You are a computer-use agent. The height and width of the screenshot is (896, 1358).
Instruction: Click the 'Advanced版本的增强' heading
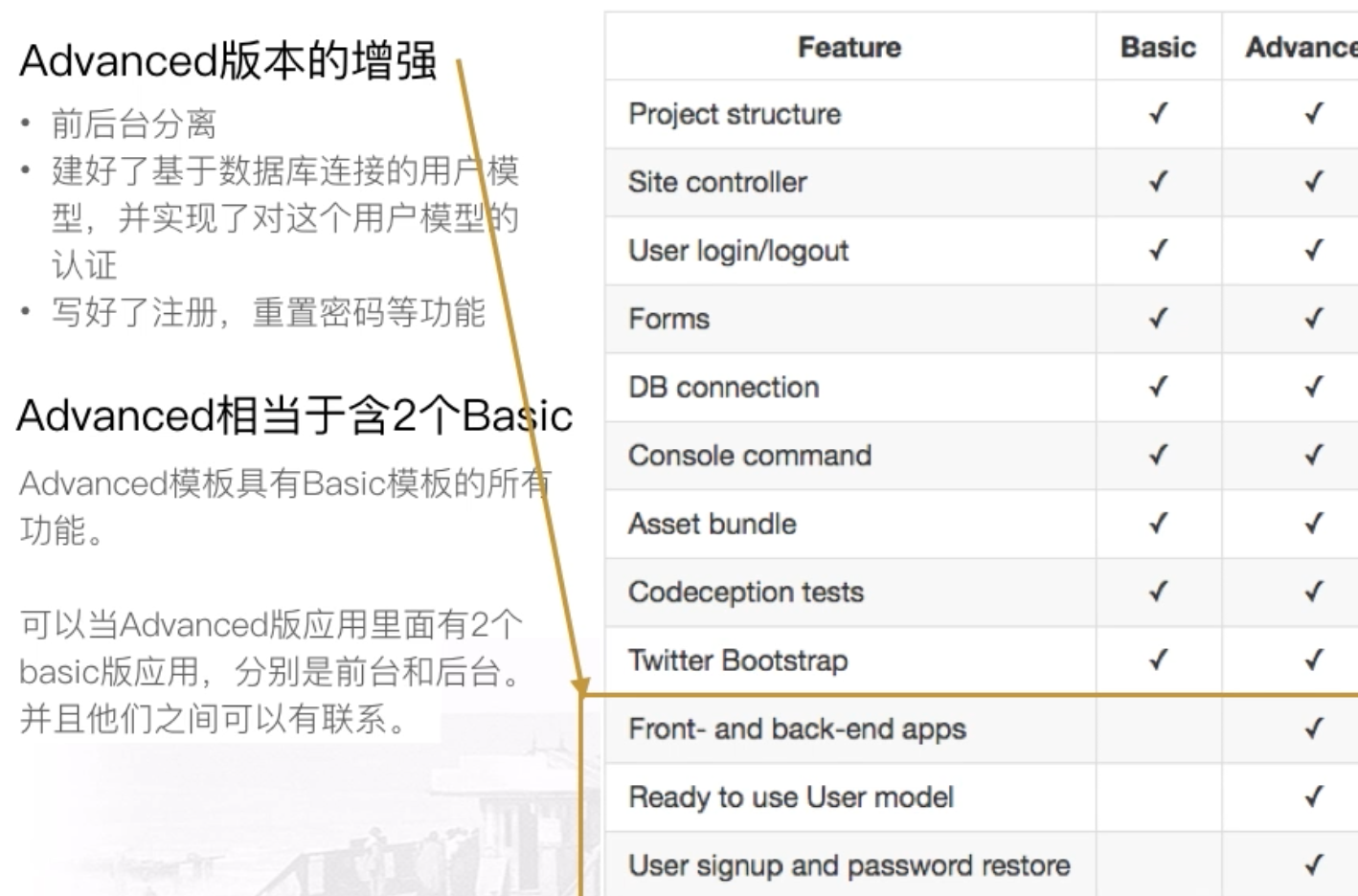(x=228, y=61)
